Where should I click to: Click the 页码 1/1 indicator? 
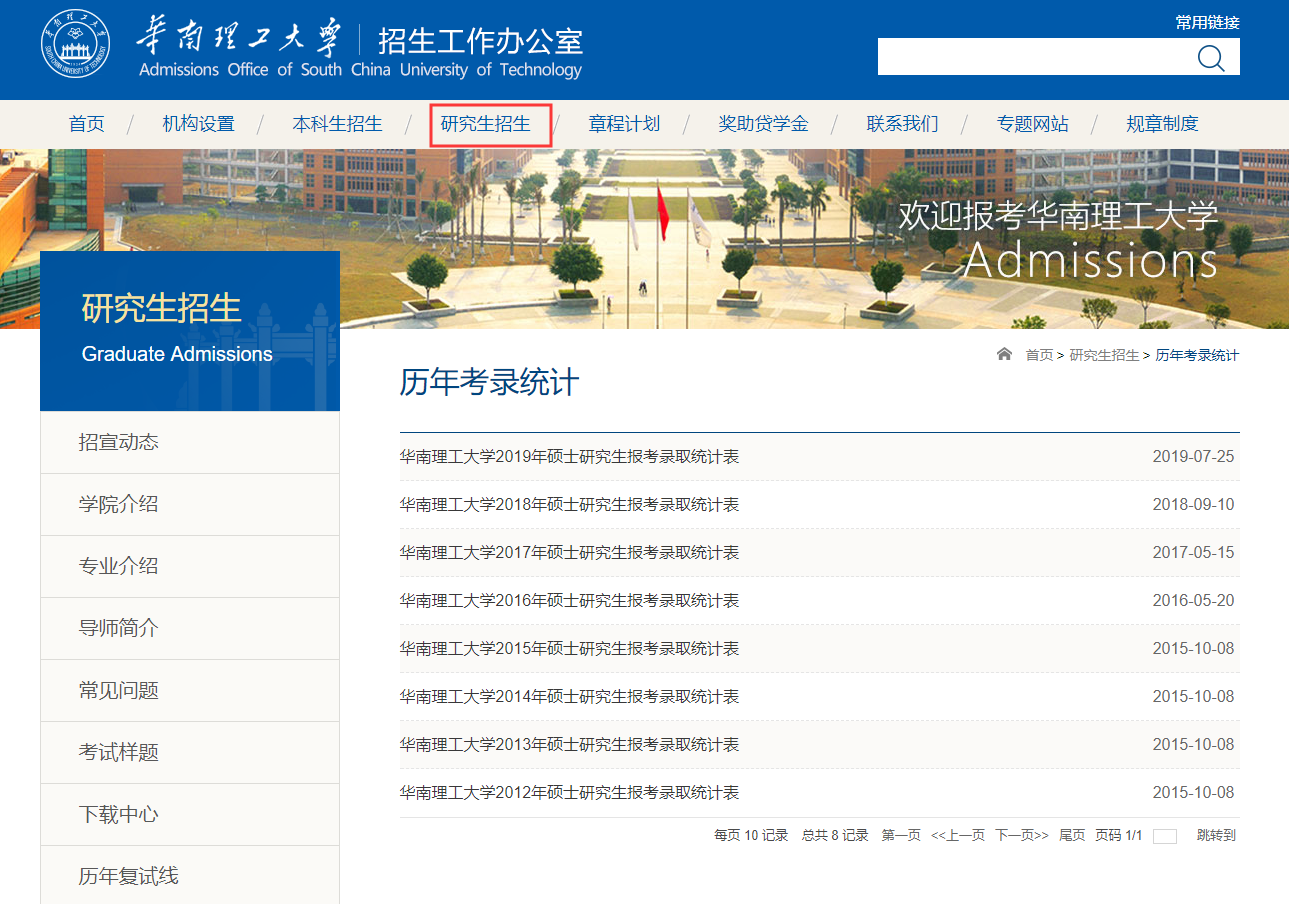pyautogui.click(x=1119, y=835)
